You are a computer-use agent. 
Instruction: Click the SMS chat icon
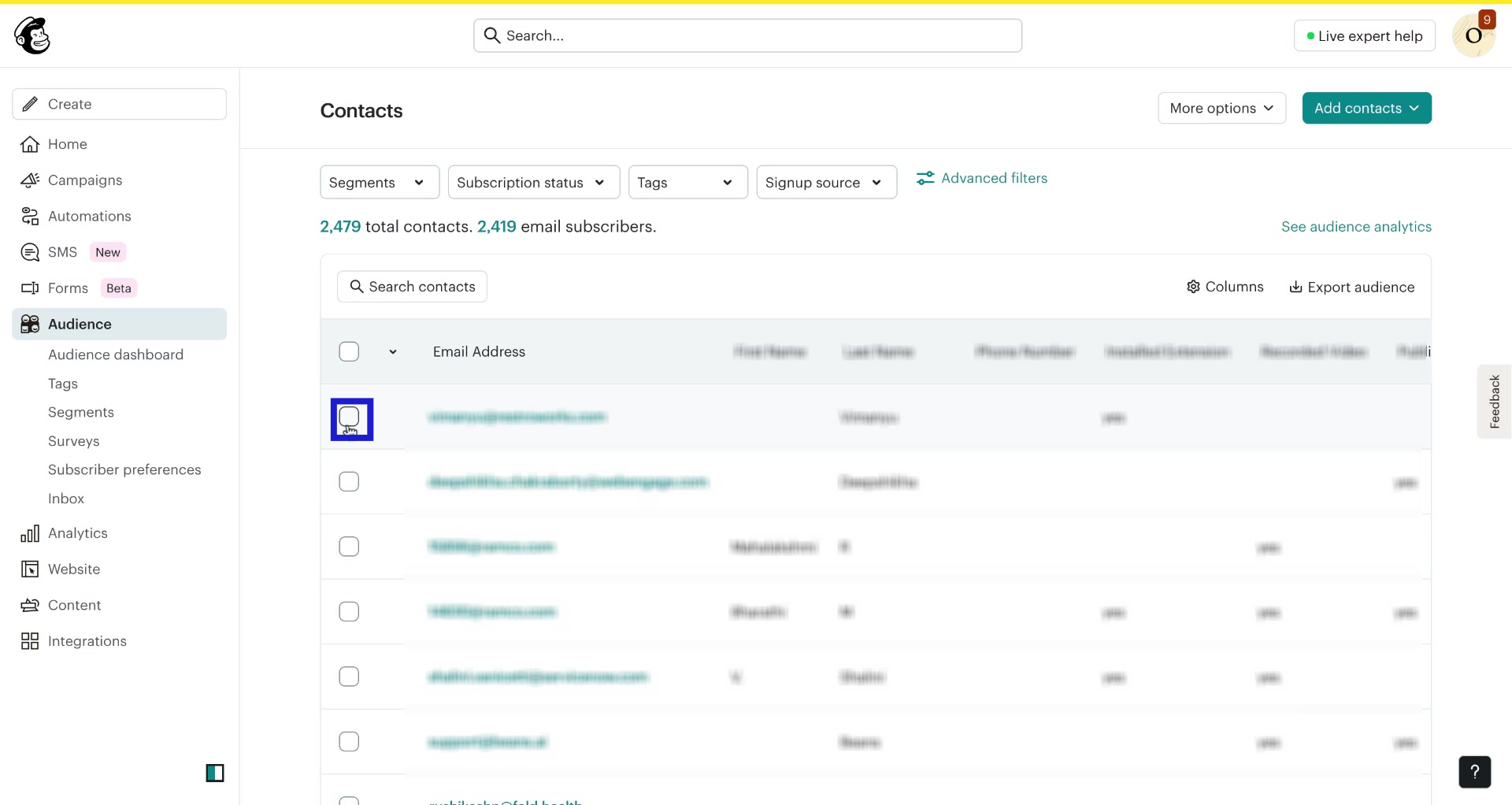(x=29, y=251)
